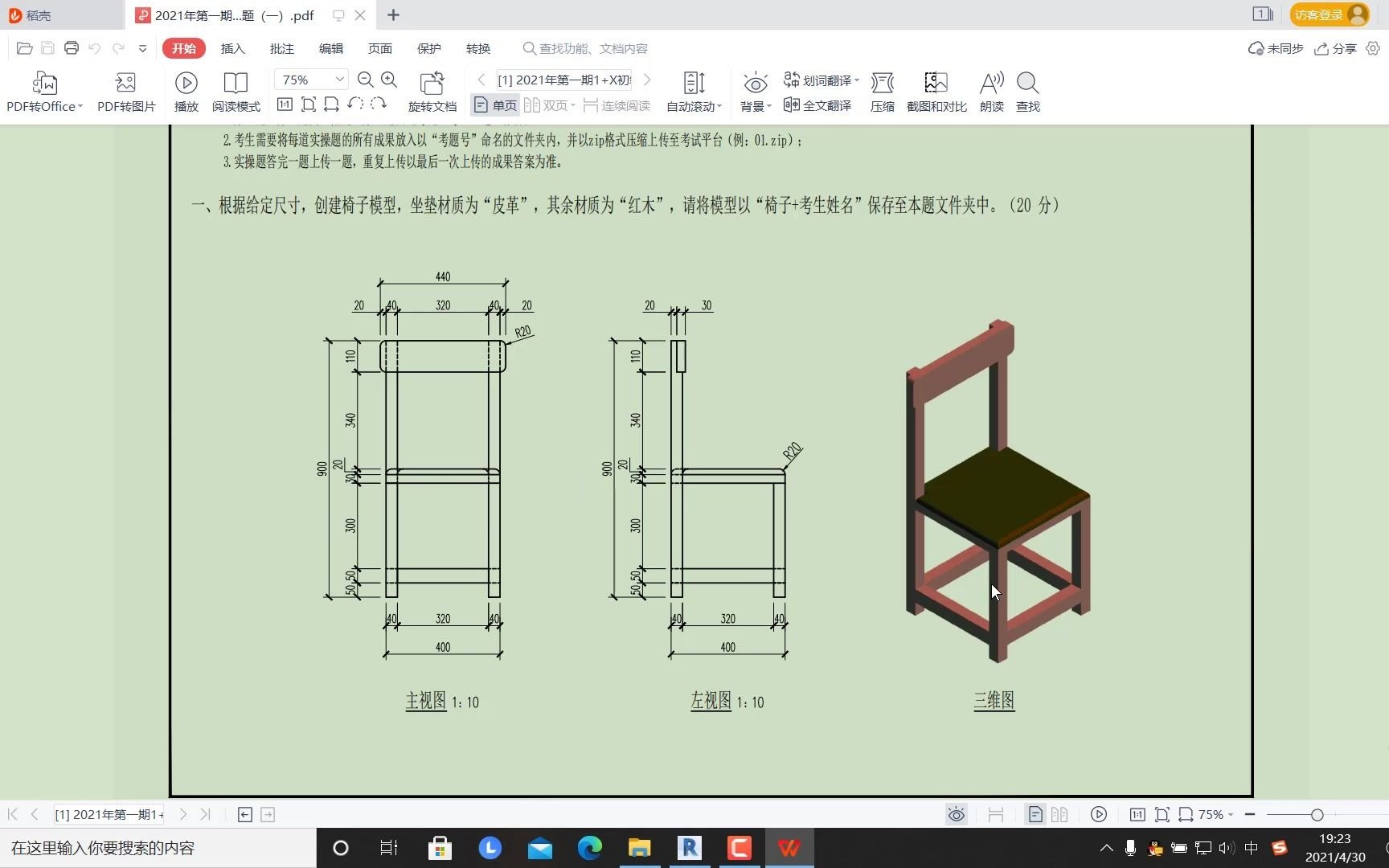Start playback with the 播放 tool

186,91
